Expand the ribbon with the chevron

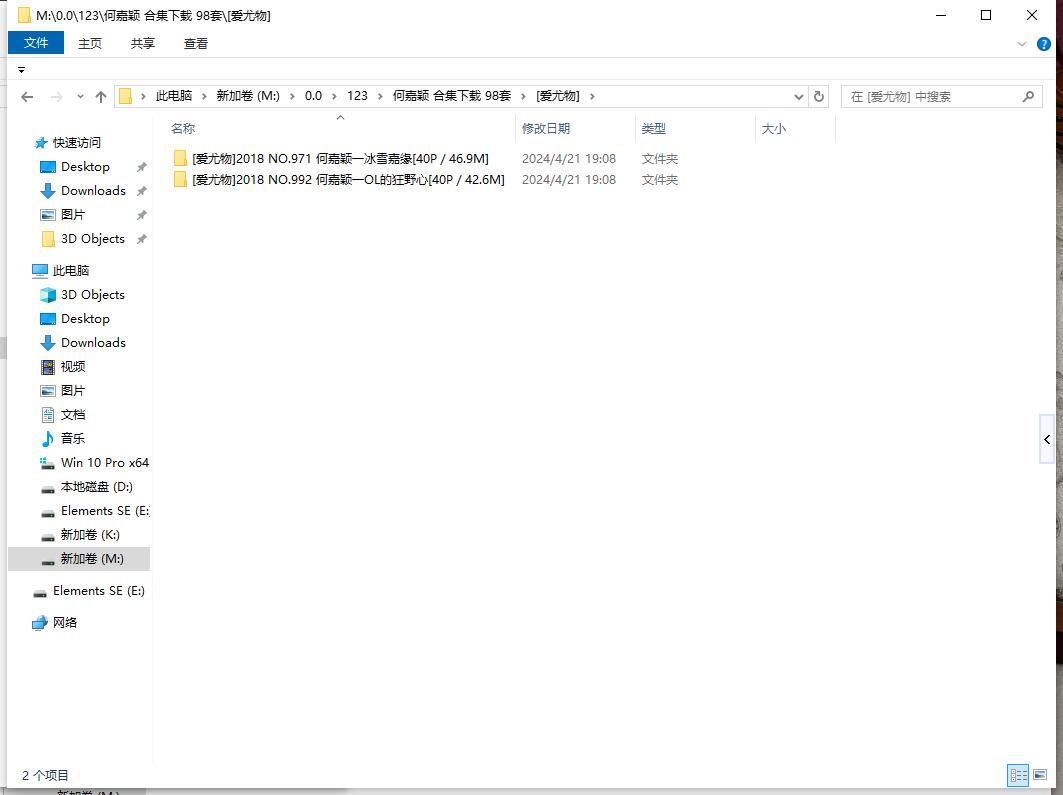coord(1022,44)
